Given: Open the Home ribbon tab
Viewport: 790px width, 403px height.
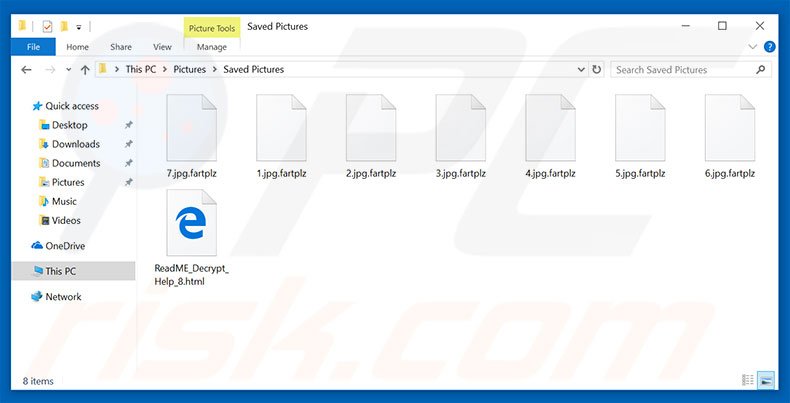Looking at the screenshot, I should click(x=77, y=47).
